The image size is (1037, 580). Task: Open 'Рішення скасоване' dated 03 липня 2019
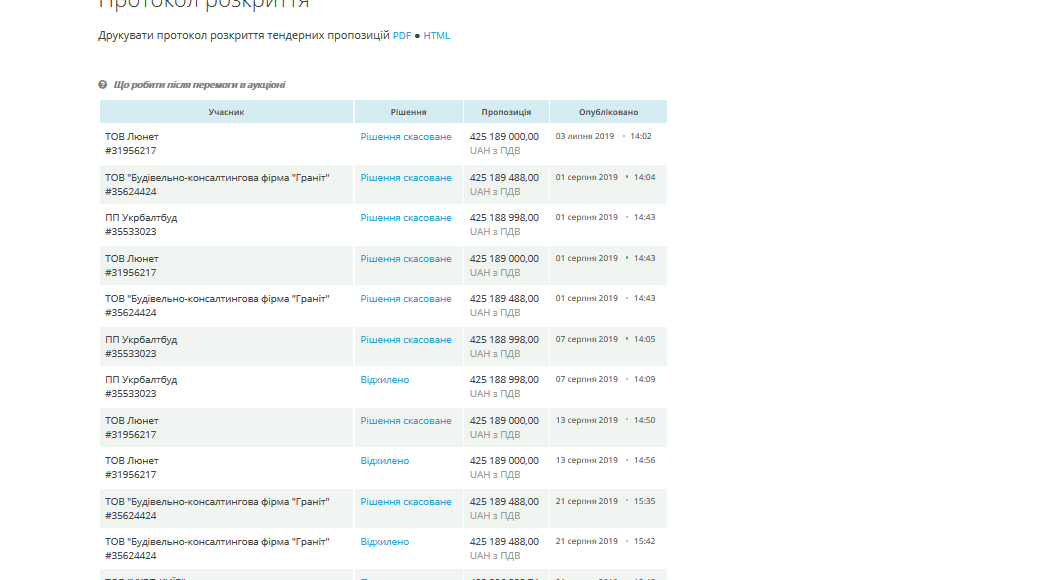[x=406, y=137]
